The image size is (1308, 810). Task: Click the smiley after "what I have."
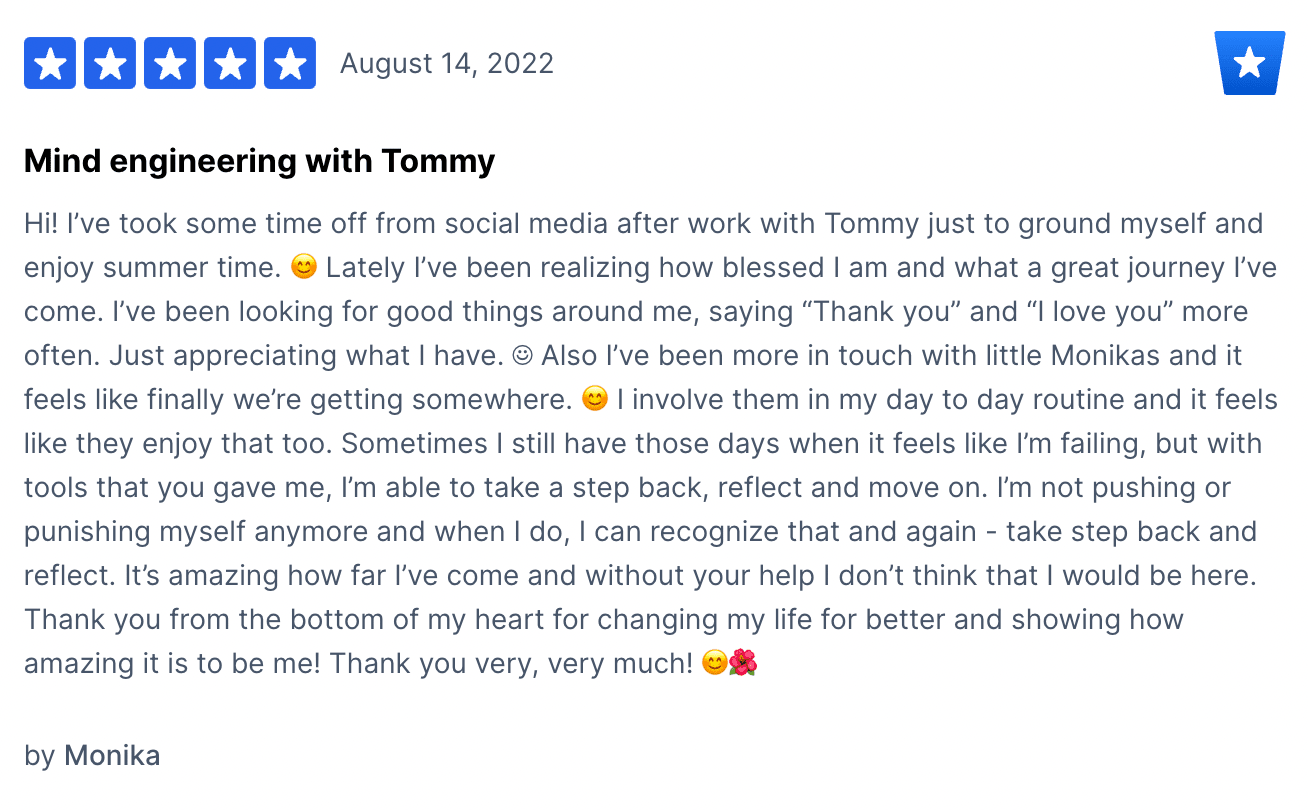[x=520, y=355]
